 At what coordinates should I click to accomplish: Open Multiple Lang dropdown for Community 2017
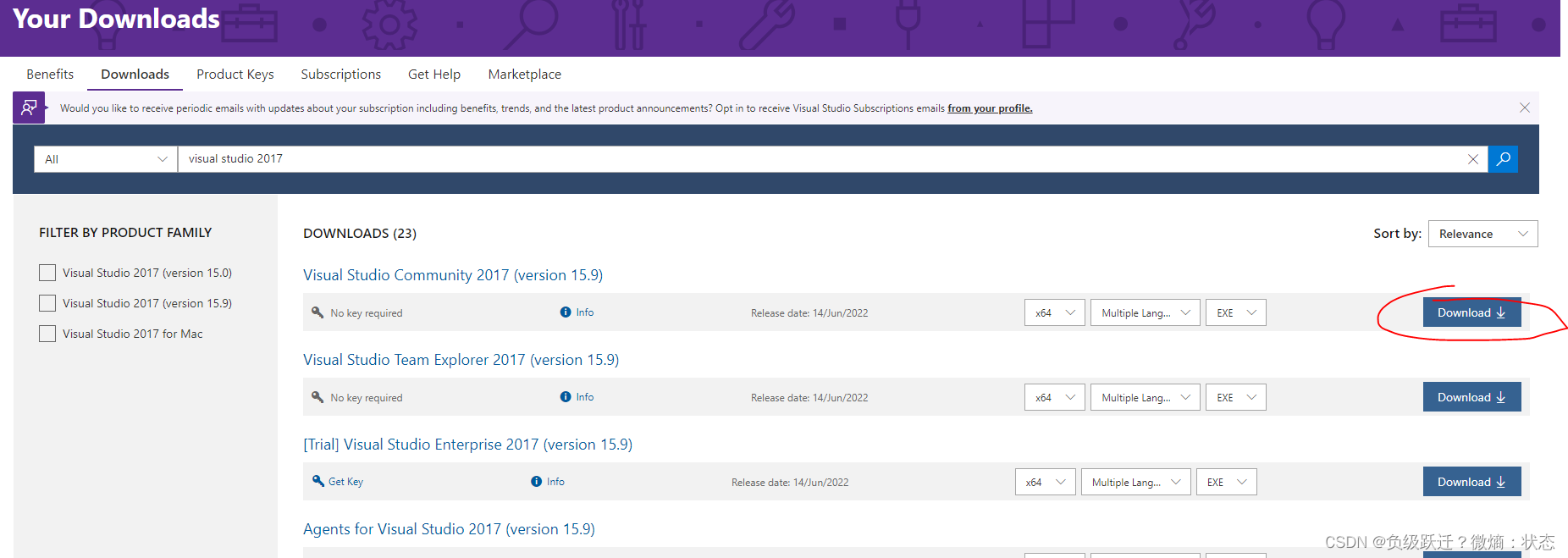[x=1145, y=312]
